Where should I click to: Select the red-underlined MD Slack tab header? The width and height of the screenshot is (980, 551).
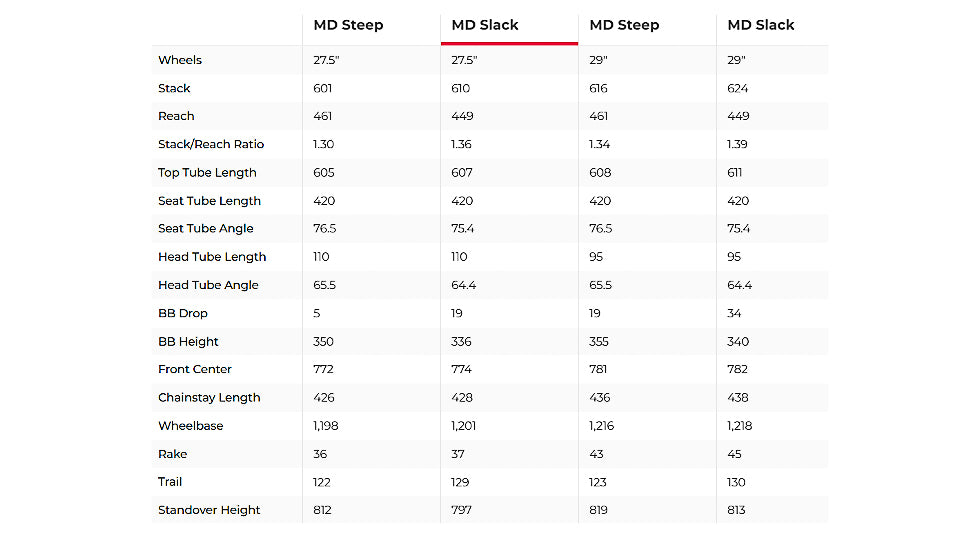pyautogui.click(x=485, y=25)
